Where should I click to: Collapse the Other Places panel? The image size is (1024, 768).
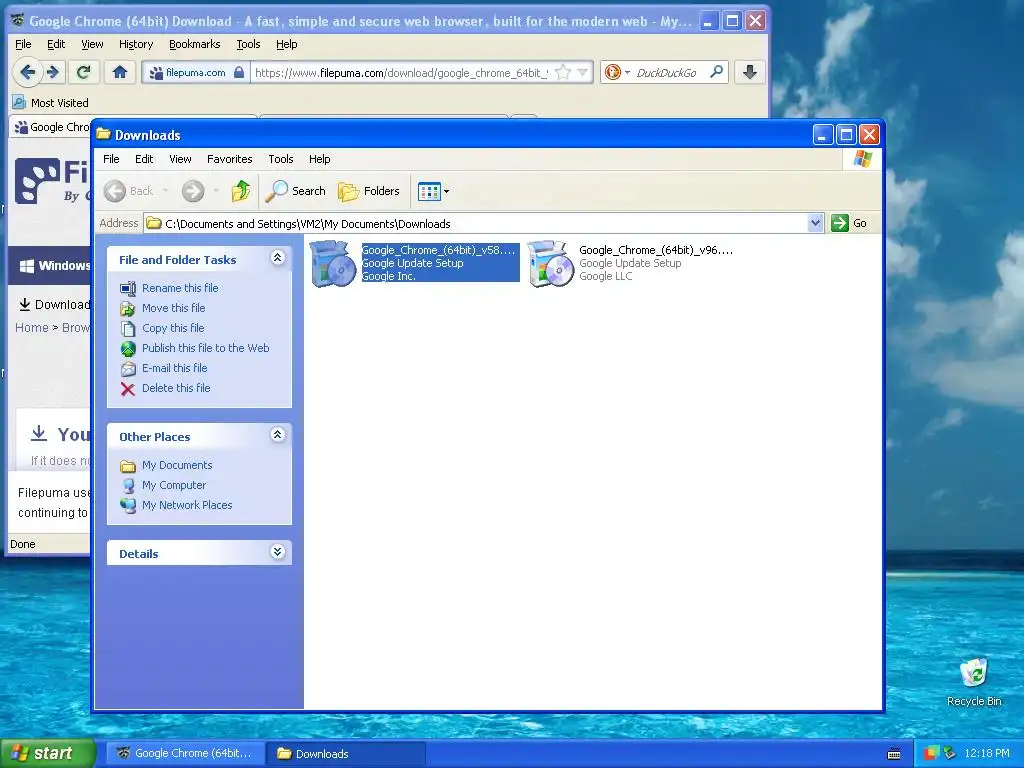278,434
